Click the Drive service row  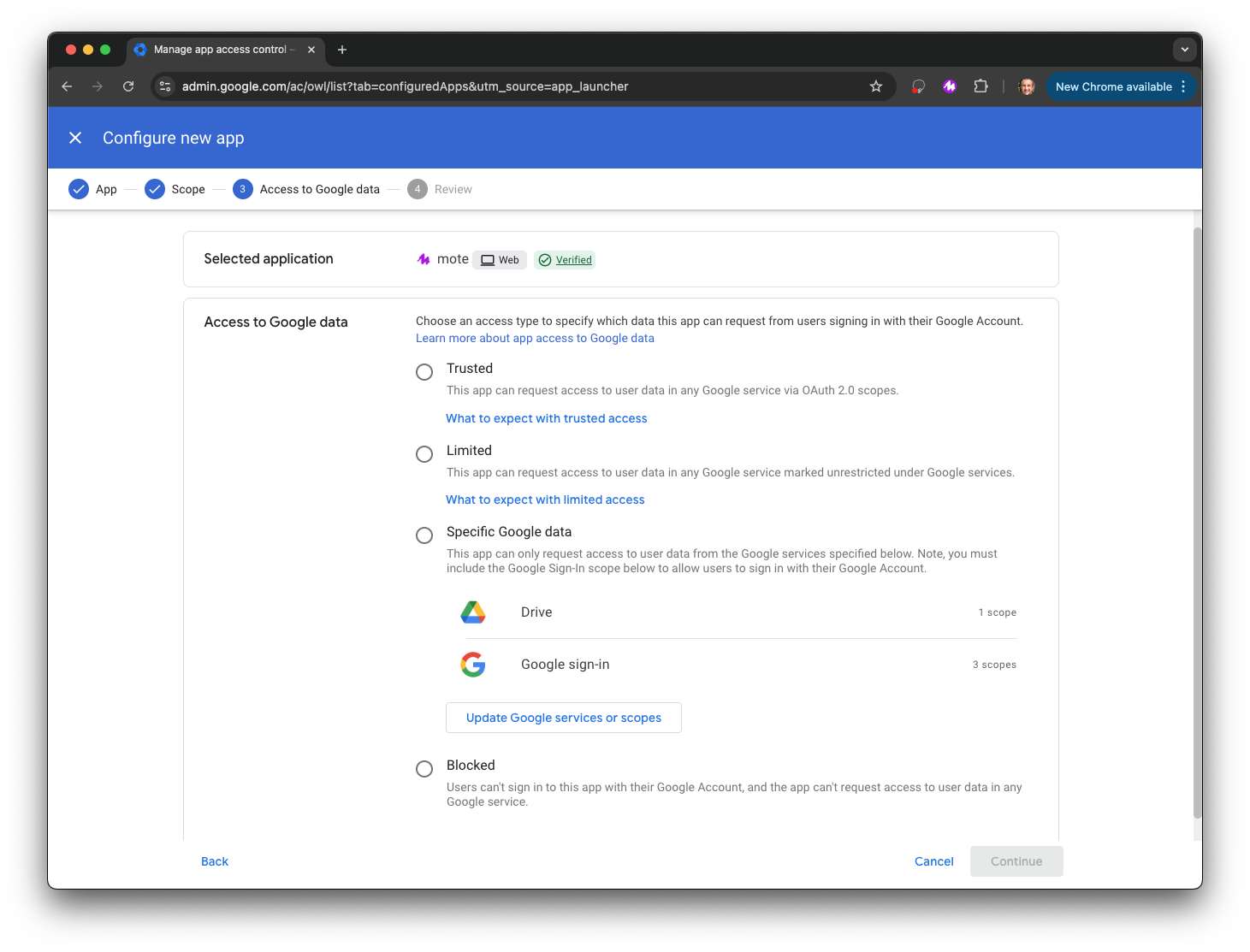coord(738,612)
